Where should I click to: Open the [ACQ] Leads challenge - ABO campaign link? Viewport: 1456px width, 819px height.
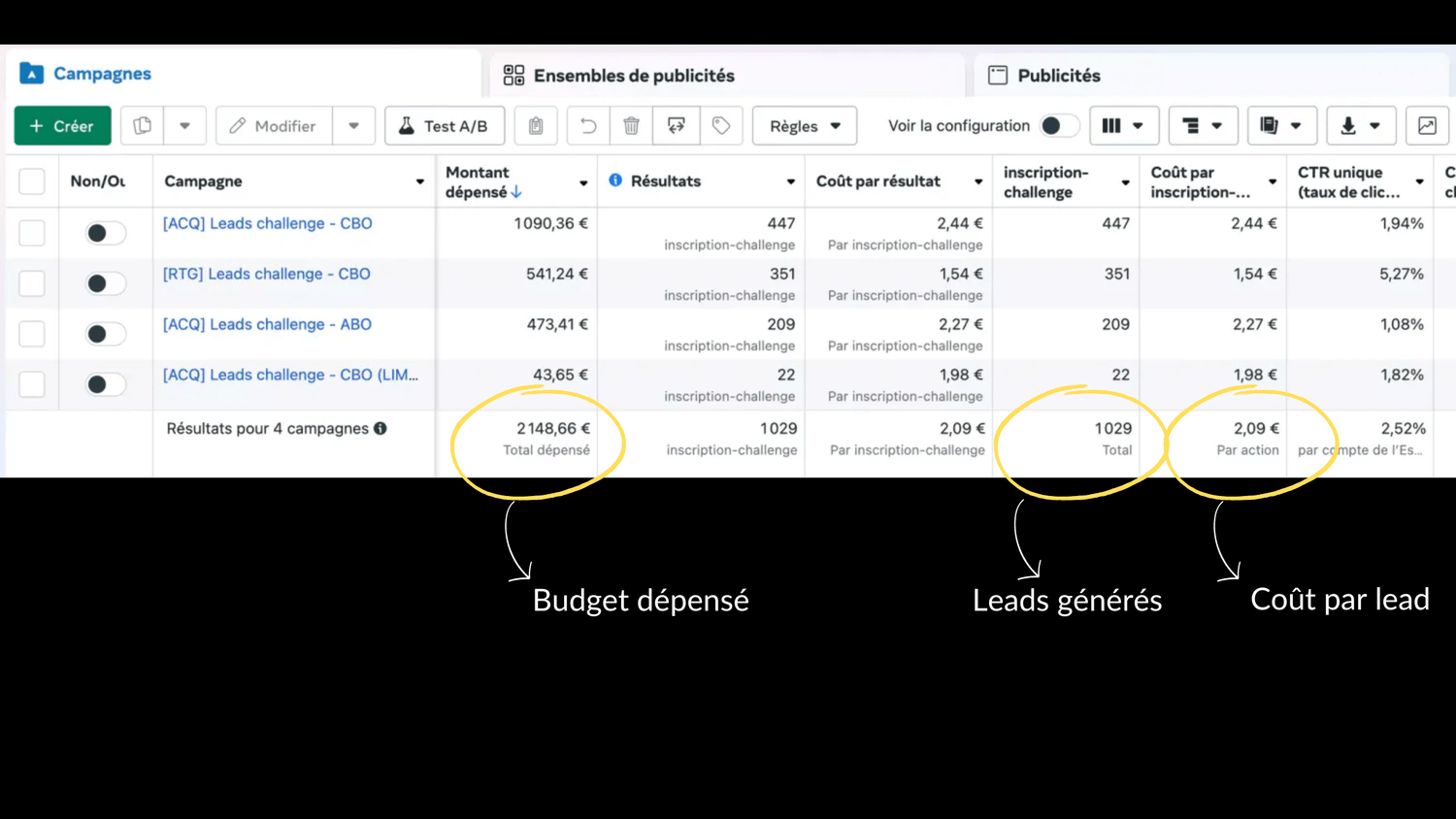coord(267,324)
